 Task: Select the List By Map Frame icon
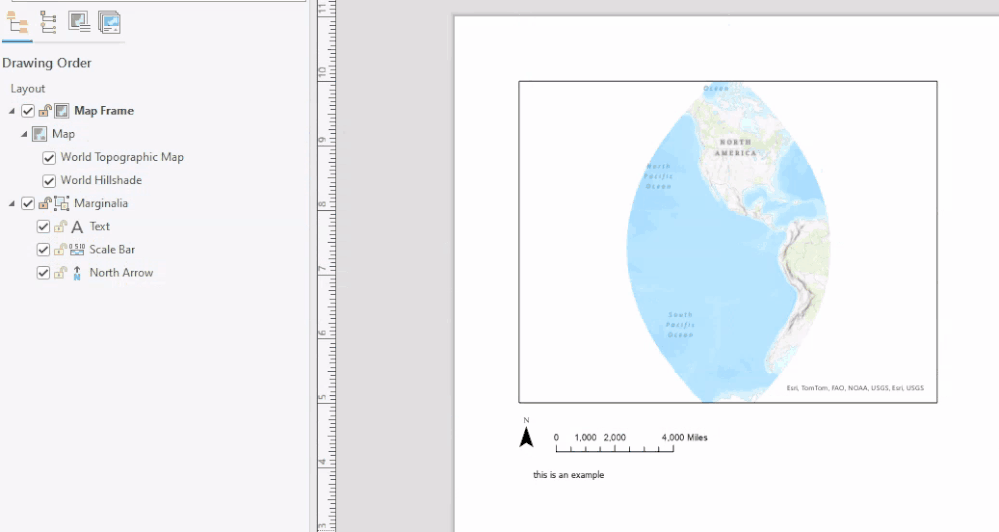(x=79, y=22)
